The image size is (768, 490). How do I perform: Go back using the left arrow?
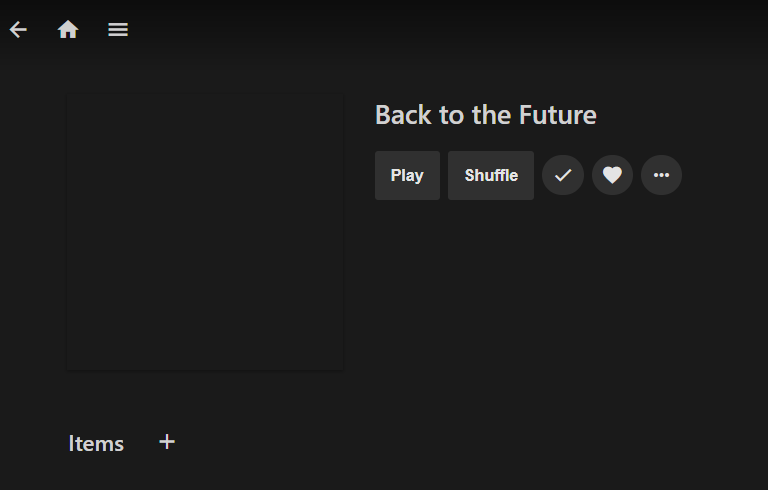pyautogui.click(x=18, y=30)
